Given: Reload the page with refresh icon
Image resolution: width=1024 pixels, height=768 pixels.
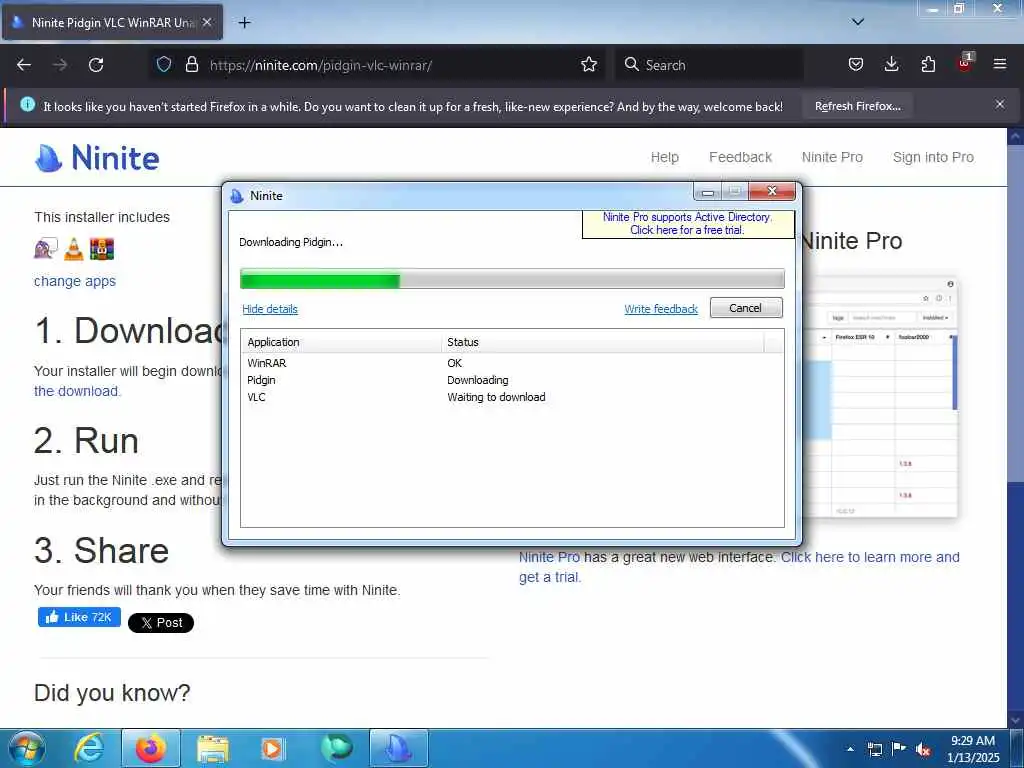Looking at the screenshot, I should pyautogui.click(x=96, y=65).
